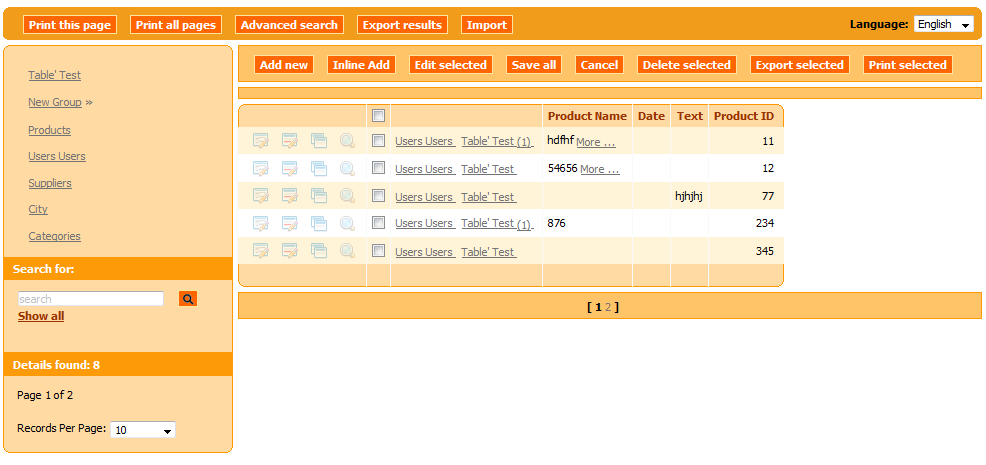Click the search input field
Image resolution: width=986 pixels, height=465 pixels.
(x=91, y=299)
